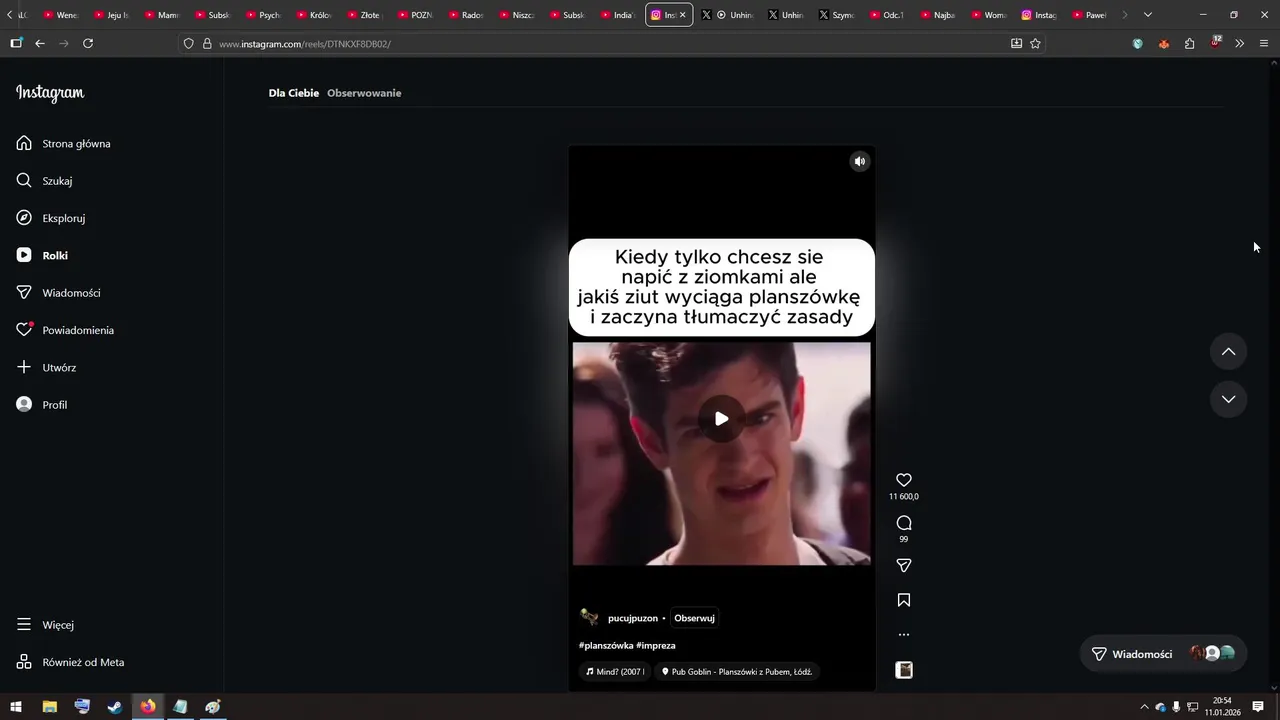
Task: Open the site permissions lock icon
Action: (207, 43)
